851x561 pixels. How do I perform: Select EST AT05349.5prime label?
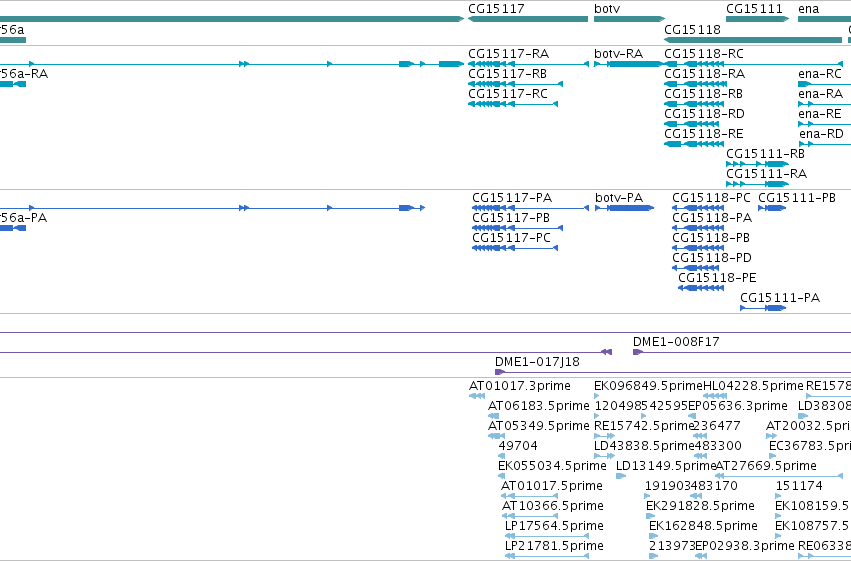pyautogui.click(x=538, y=426)
